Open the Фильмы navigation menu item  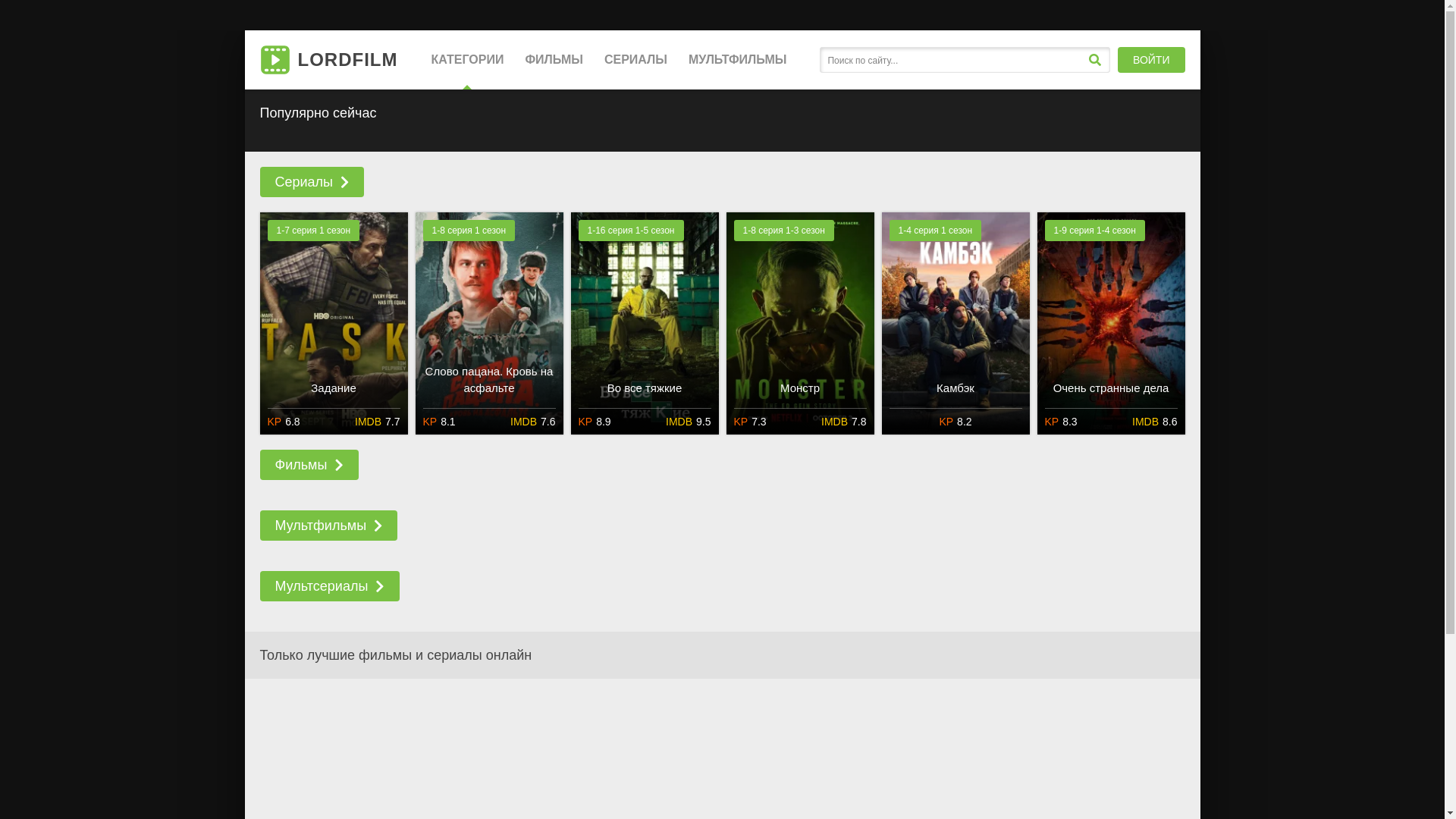[x=554, y=60]
